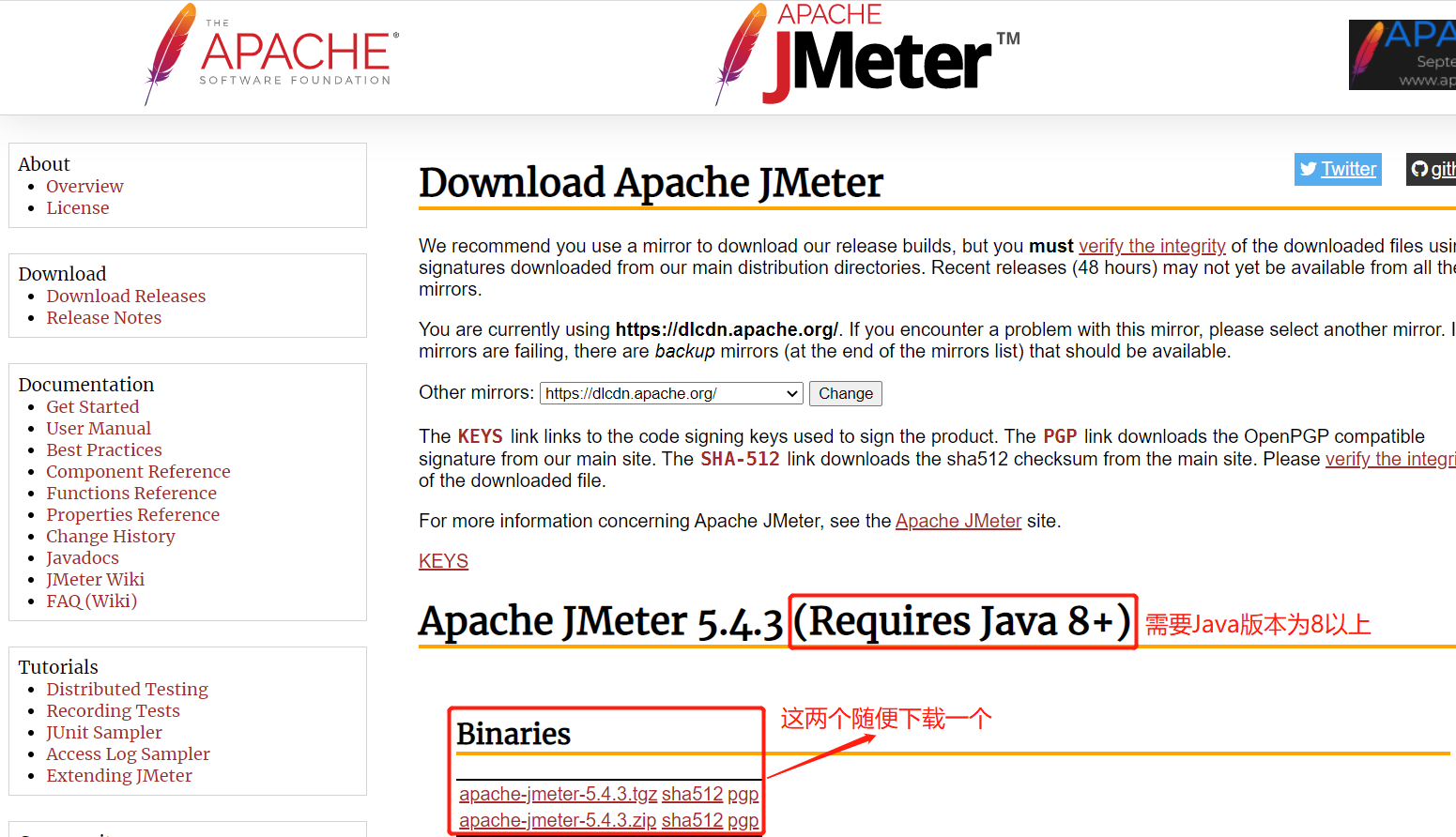Download apache-jmeter-5.4.3.zip binary
1456x837 pixels.
558,820
